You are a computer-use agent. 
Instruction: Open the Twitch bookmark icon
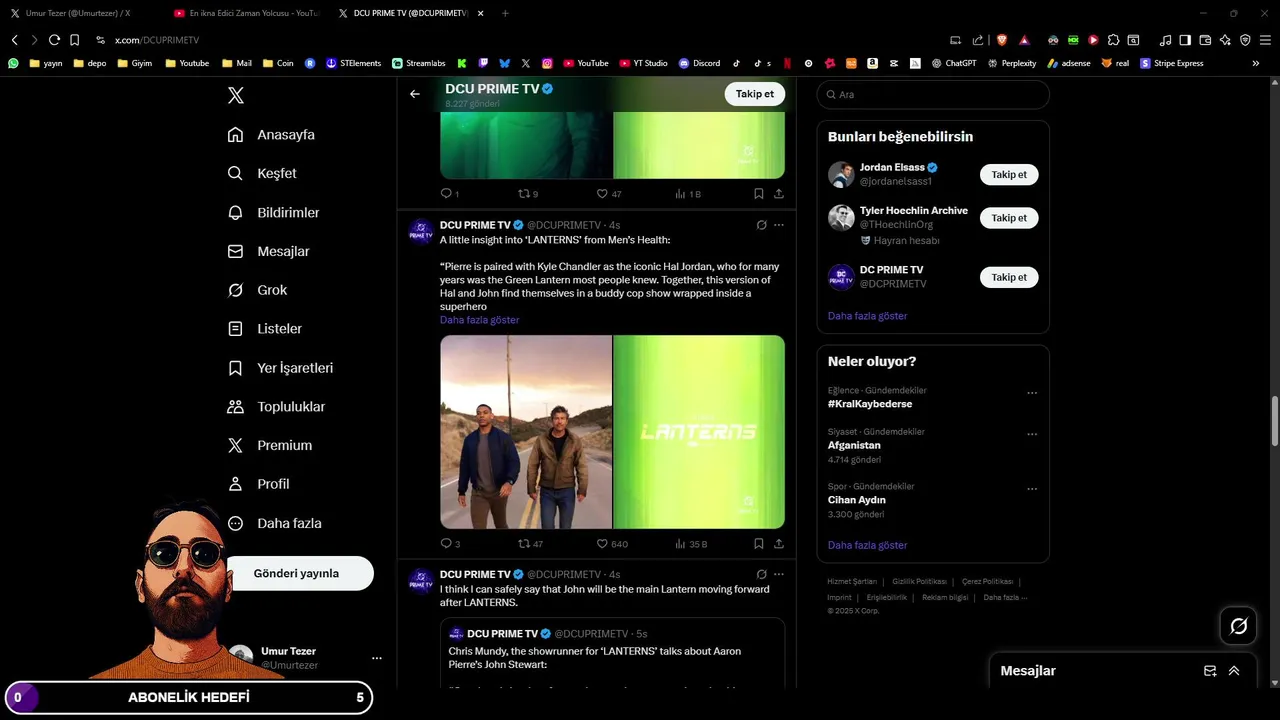(x=483, y=63)
